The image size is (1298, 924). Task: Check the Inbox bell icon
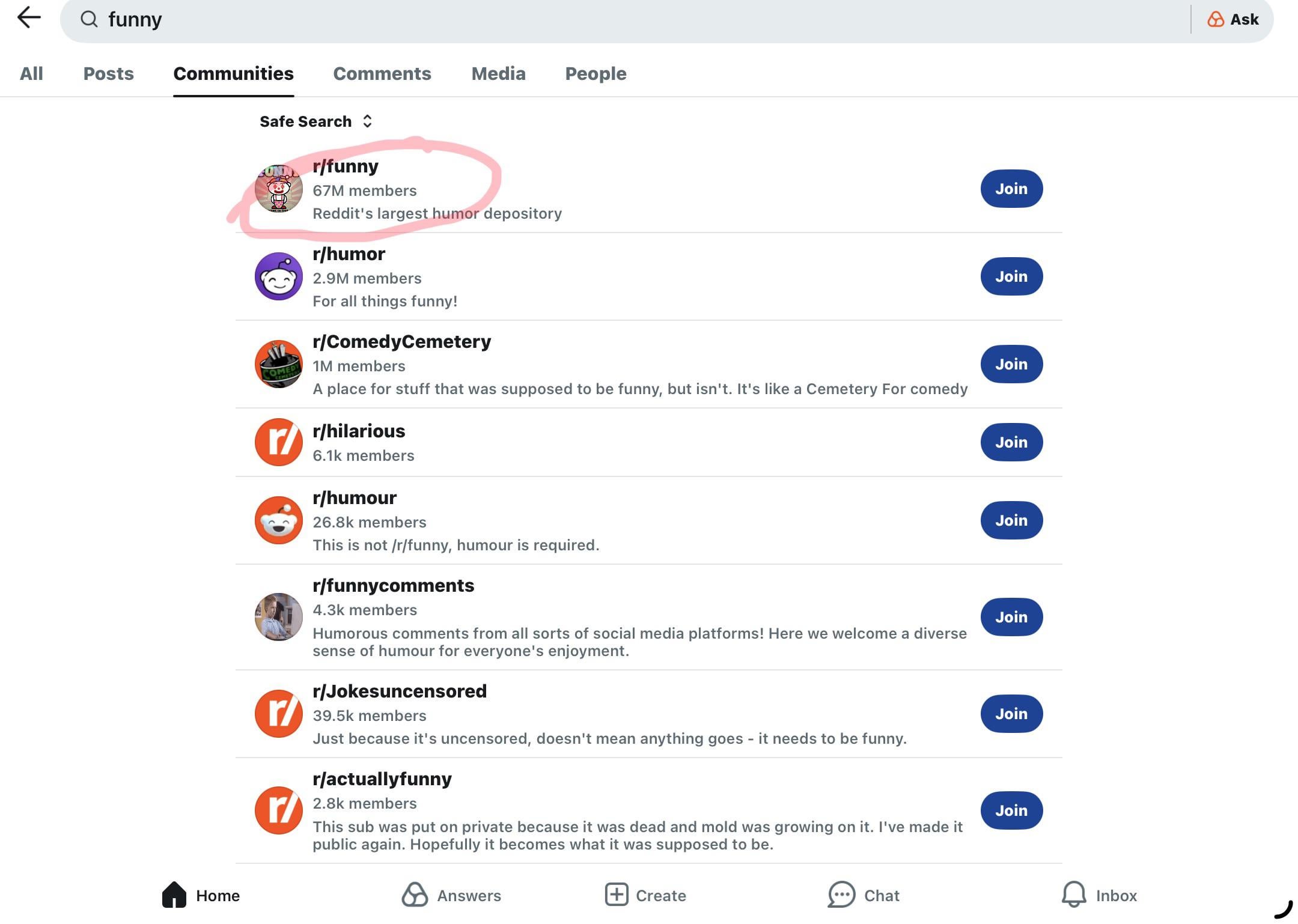coord(1074,895)
